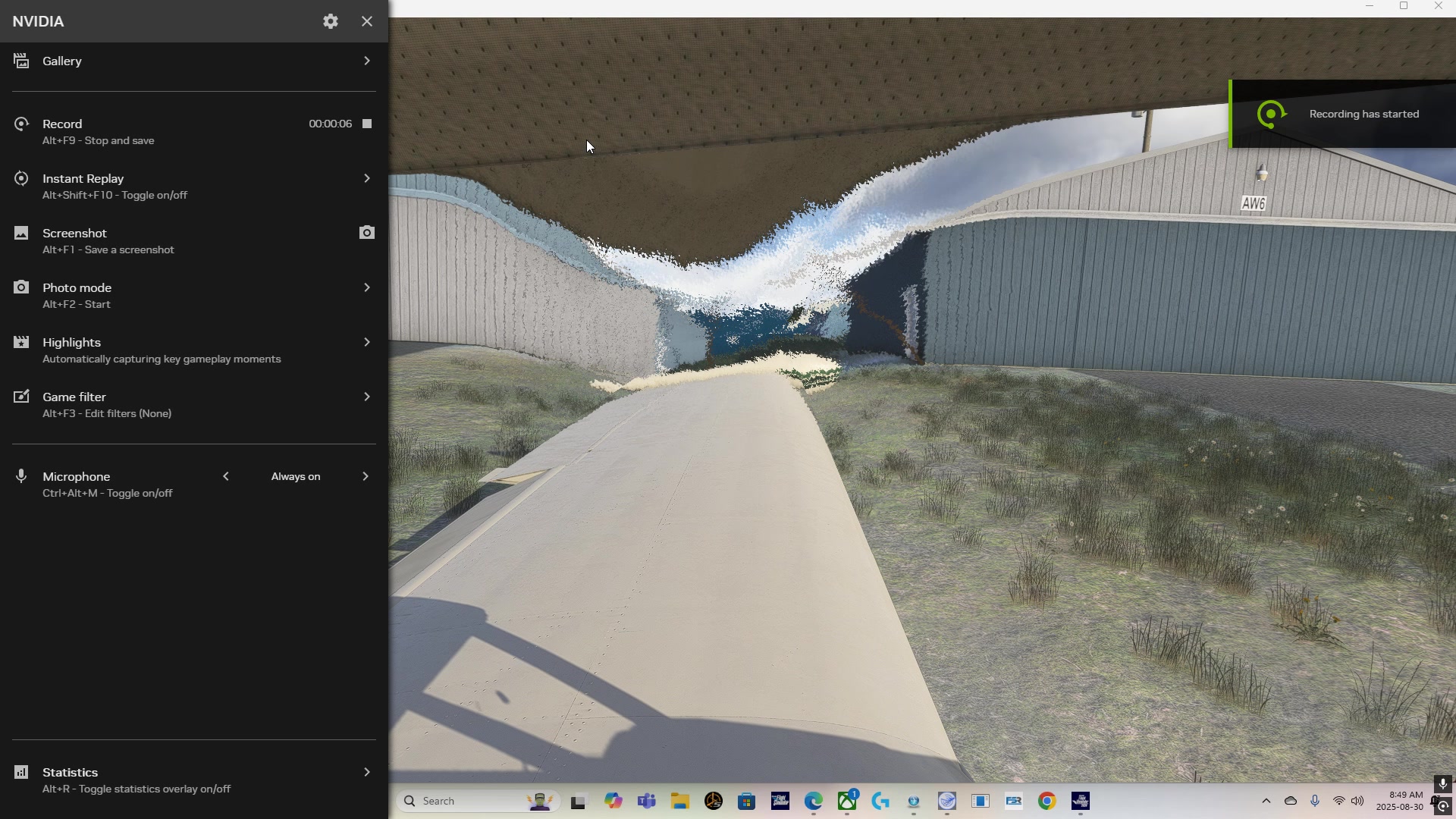Expand the Photo mode chevron
1456x819 pixels.
click(367, 287)
